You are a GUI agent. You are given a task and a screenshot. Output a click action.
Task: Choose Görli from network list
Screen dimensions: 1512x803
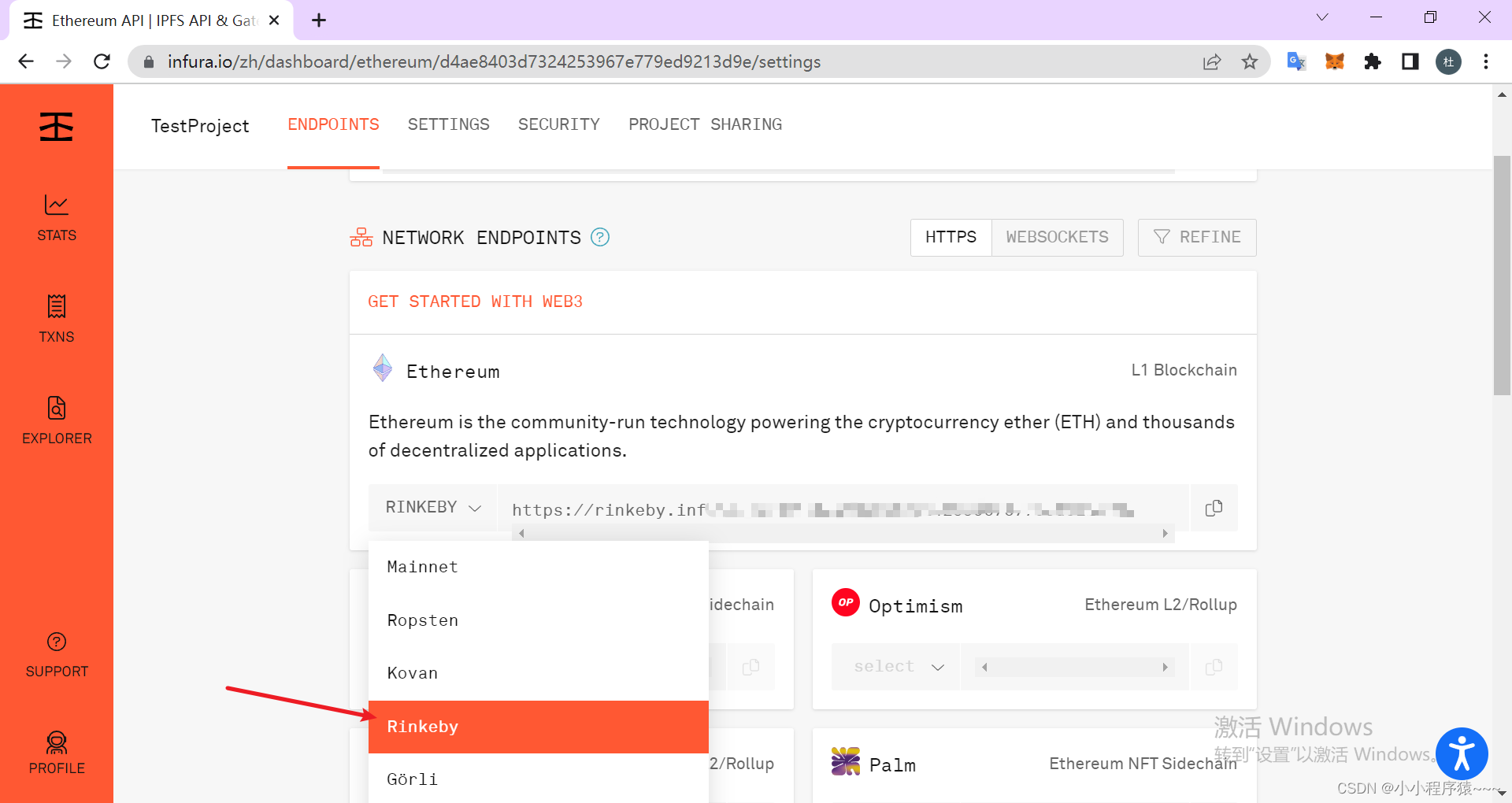[539, 779]
